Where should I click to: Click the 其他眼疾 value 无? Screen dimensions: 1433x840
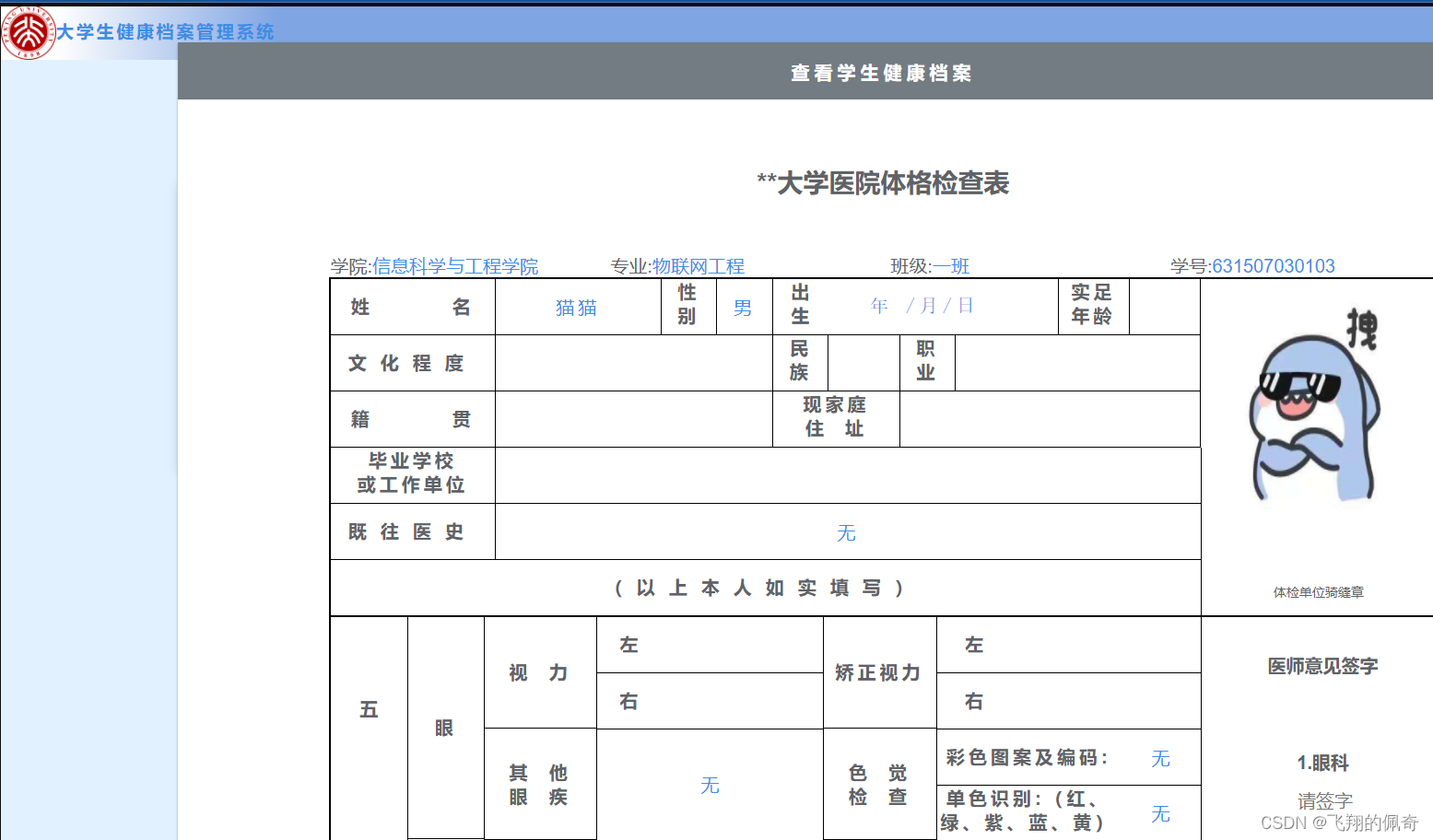point(710,785)
